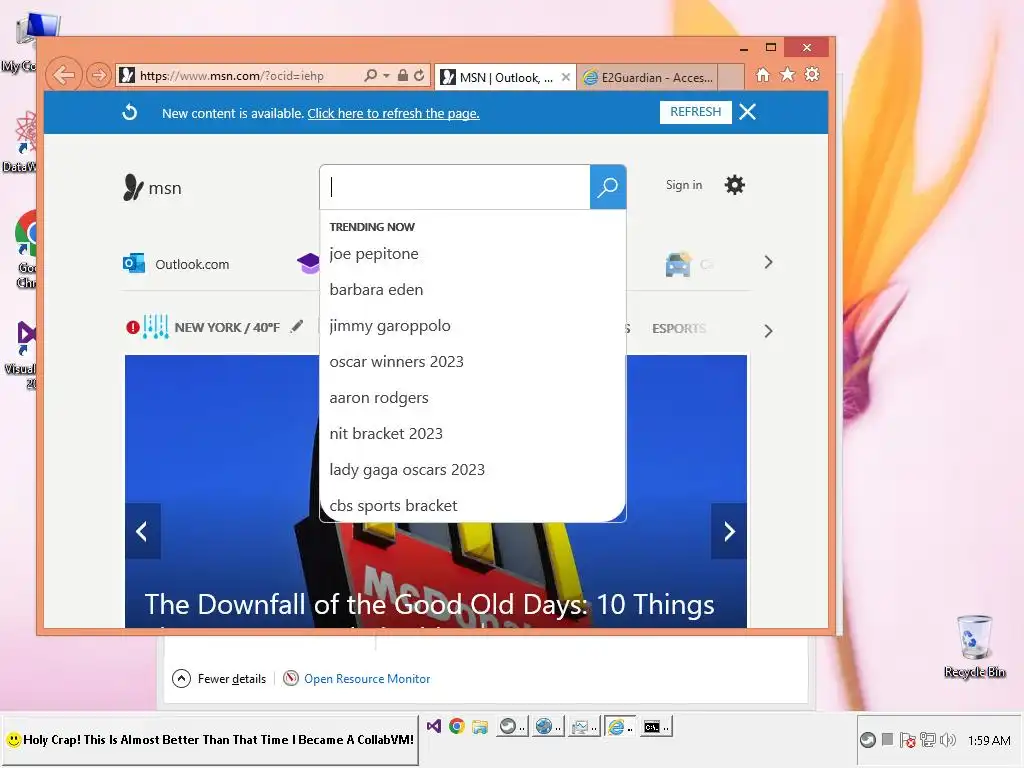
Task: Click the blue search magnifier button
Action: click(x=608, y=187)
